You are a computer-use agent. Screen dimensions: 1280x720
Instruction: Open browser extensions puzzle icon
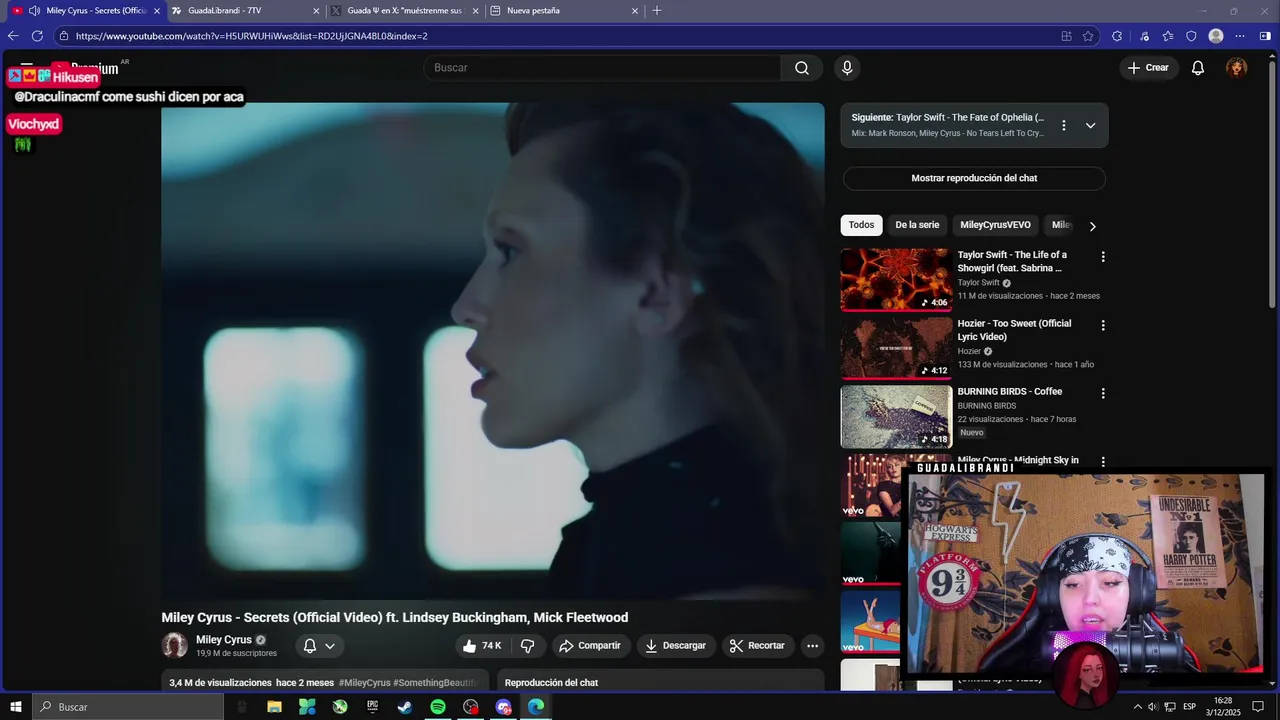(x=1117, y=36)
